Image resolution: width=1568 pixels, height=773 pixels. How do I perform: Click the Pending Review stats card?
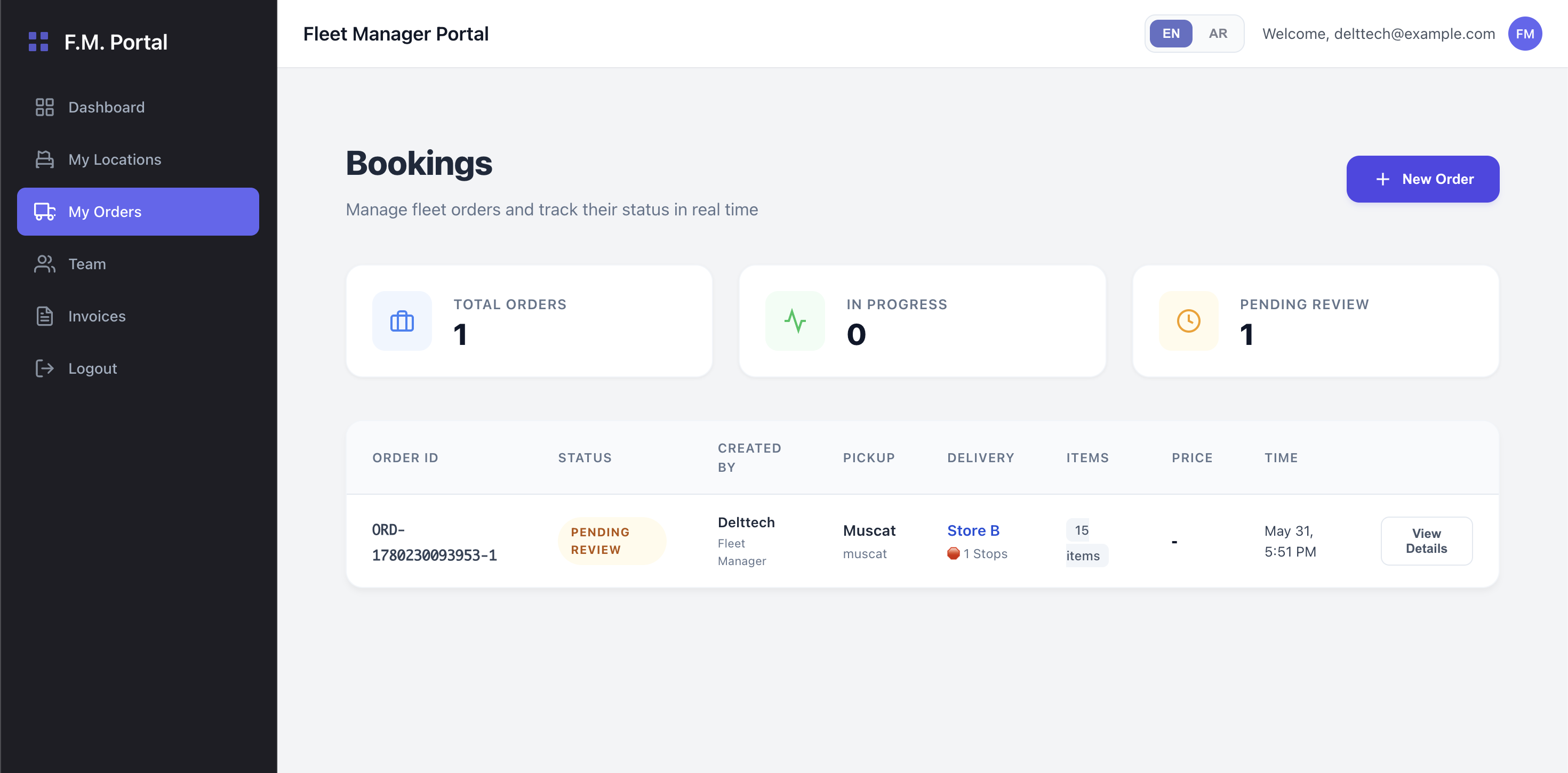(x=1315, y=321)
